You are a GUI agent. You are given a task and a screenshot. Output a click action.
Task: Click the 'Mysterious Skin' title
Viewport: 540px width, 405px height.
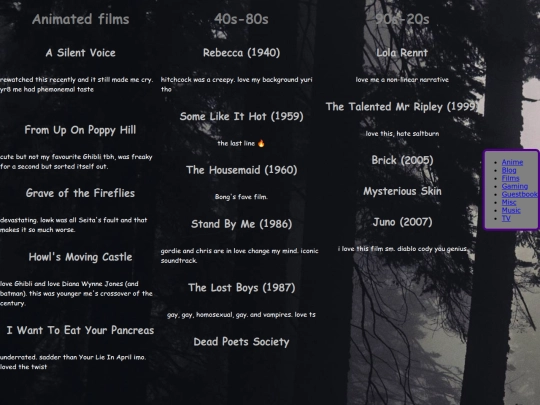402,191
